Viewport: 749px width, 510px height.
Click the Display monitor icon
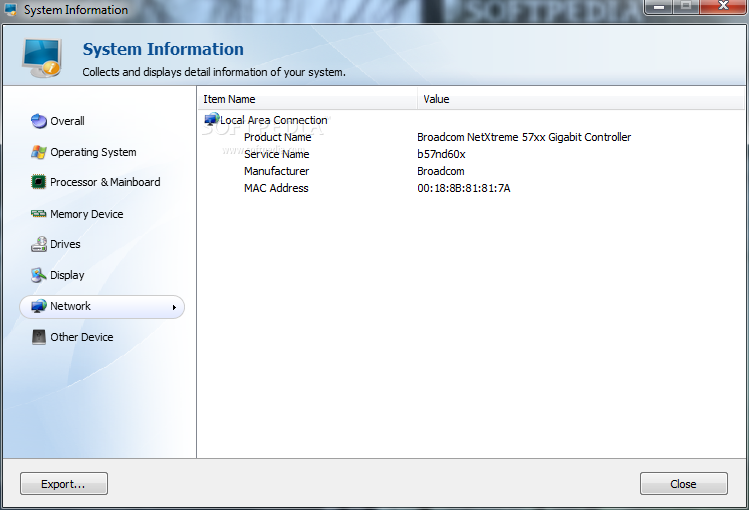click(x=39, y=275)
